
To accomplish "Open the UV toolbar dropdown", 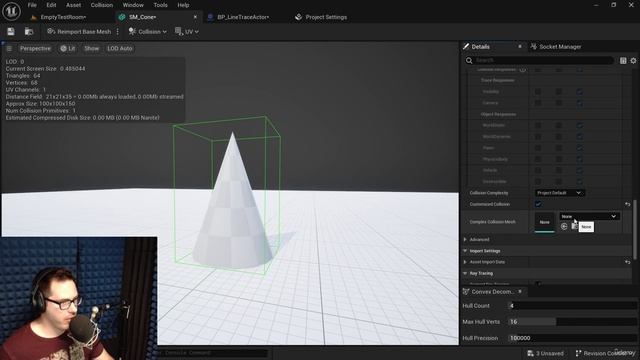I will [187, 31].
